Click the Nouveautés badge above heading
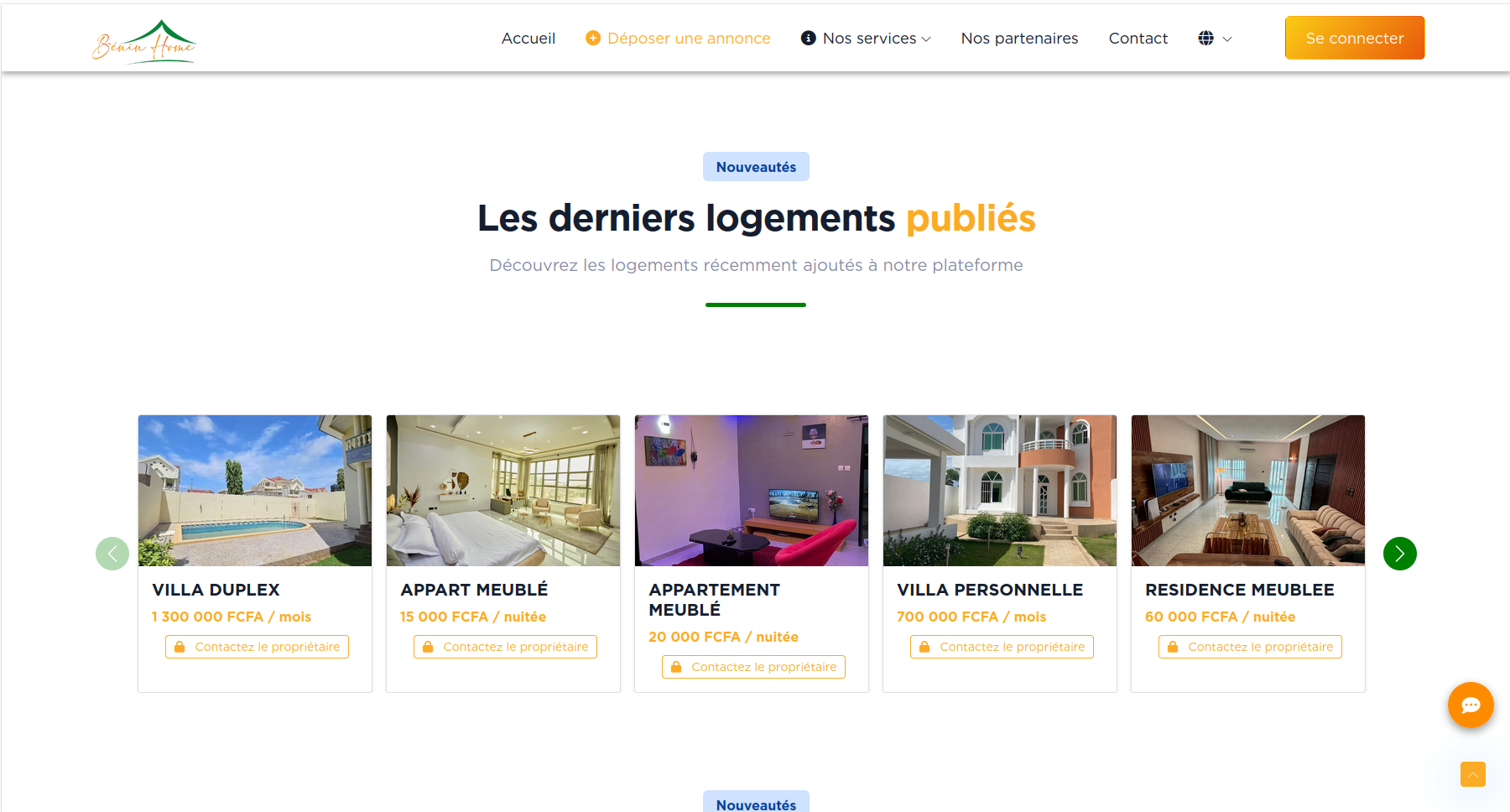Viewport: 1510px width, 812px height. (x=756, y=167)
